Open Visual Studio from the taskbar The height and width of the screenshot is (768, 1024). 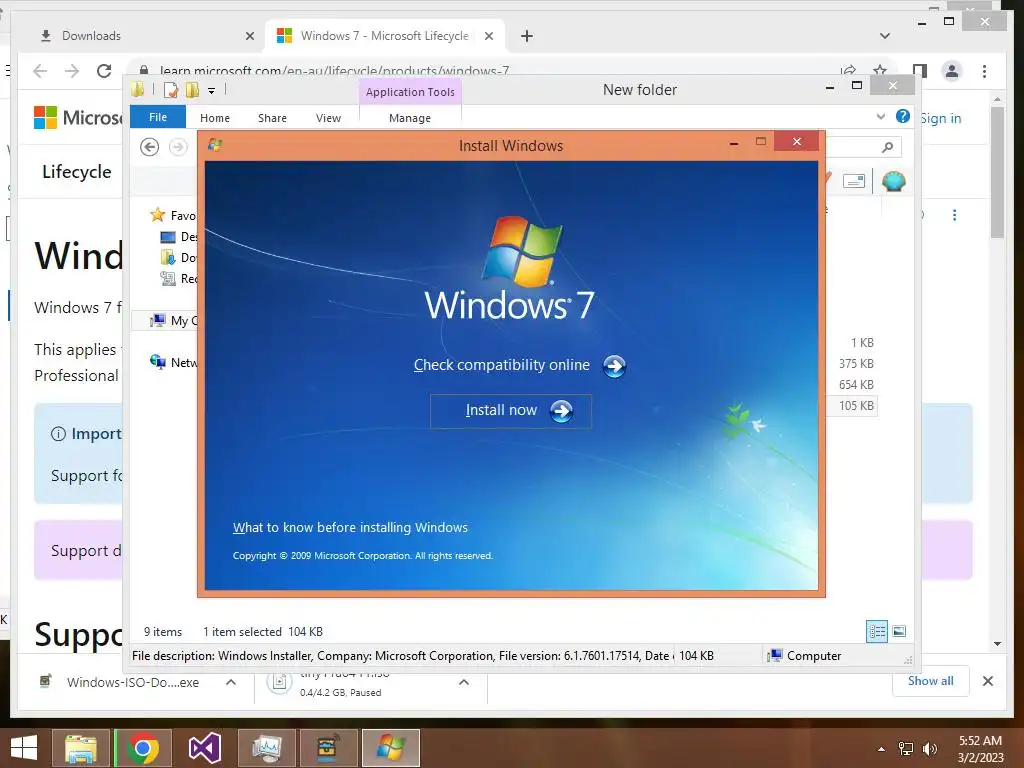205,748
